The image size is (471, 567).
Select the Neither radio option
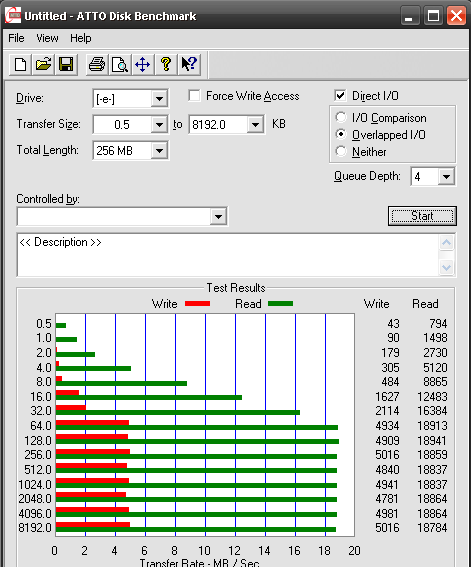pyautogui.click(x=341, y=151)
